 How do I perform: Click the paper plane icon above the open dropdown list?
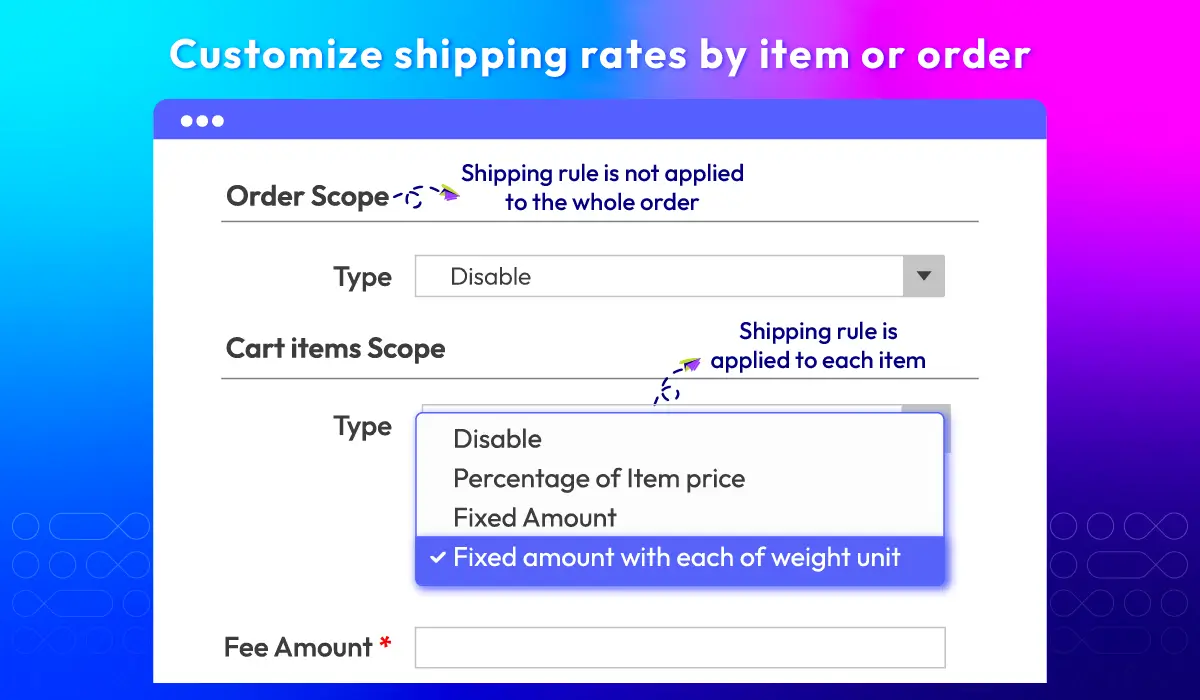(690, 364)
